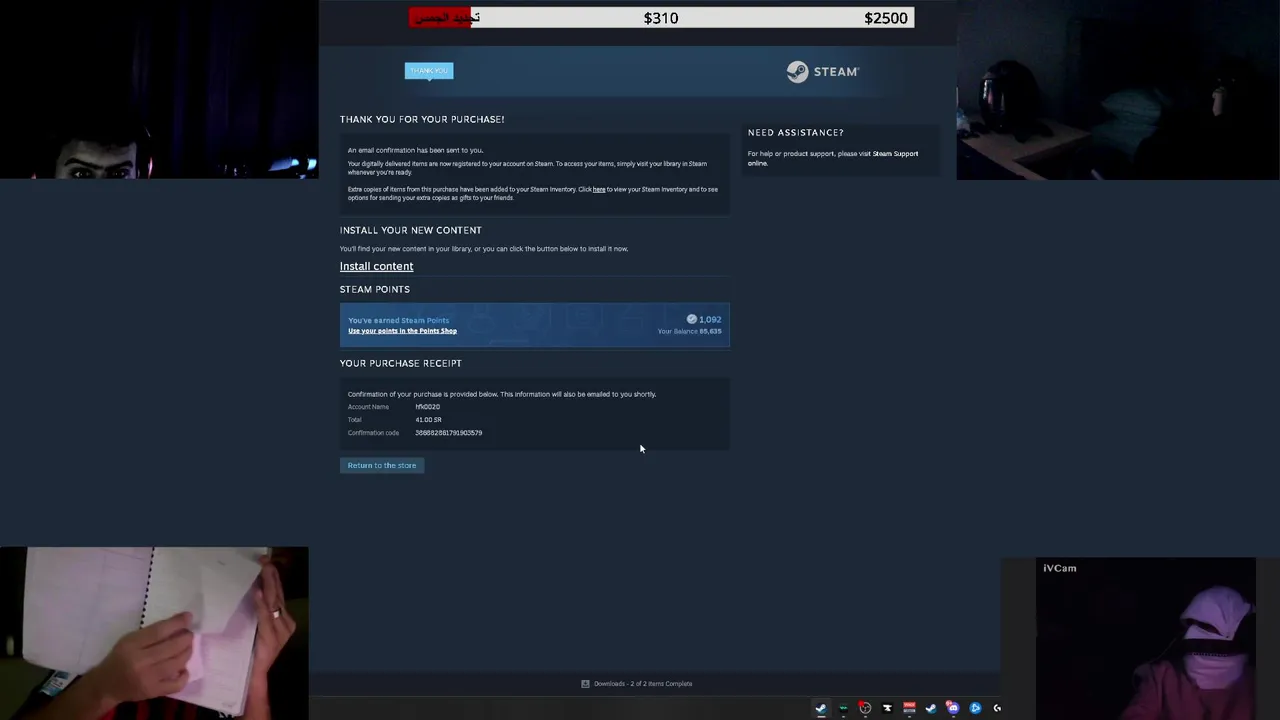The width and height of the screenshot is (1280, 720).
Task: Open the black anvil taskbar app
Action: (887, 708)
